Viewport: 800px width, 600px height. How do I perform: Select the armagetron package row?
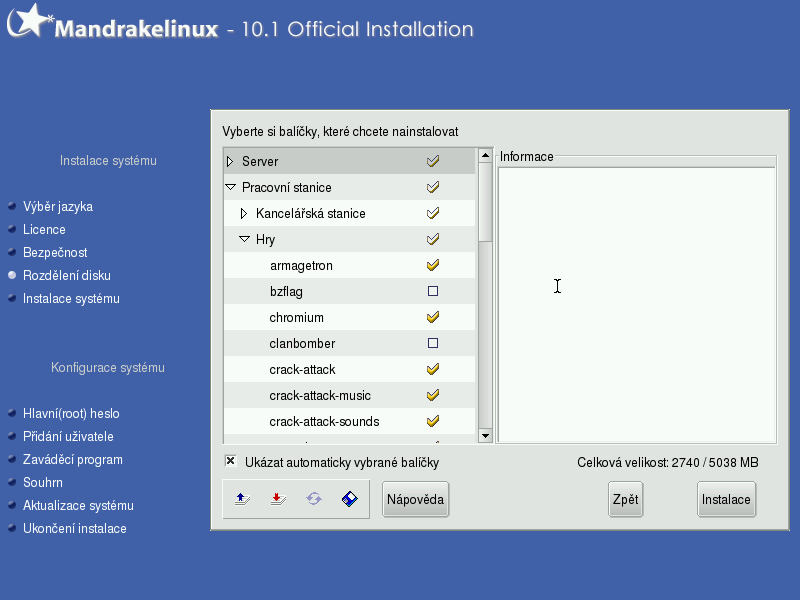pyautogui.click(x=349, y=265)
